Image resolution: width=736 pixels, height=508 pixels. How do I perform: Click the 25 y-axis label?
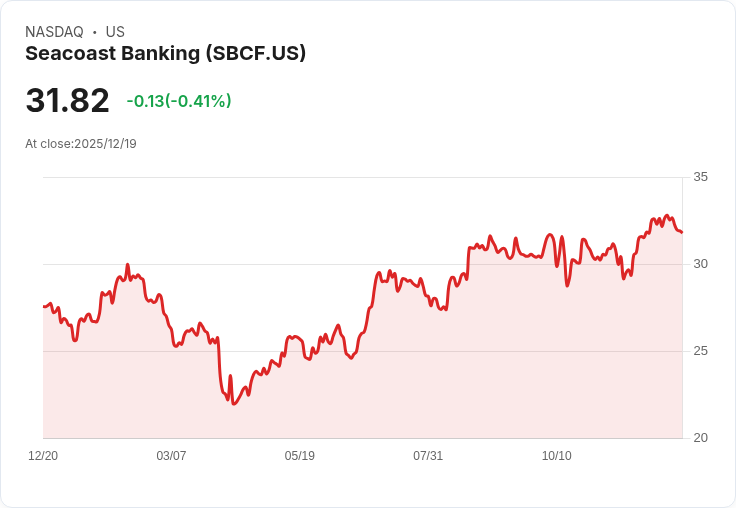coord(700,351)
